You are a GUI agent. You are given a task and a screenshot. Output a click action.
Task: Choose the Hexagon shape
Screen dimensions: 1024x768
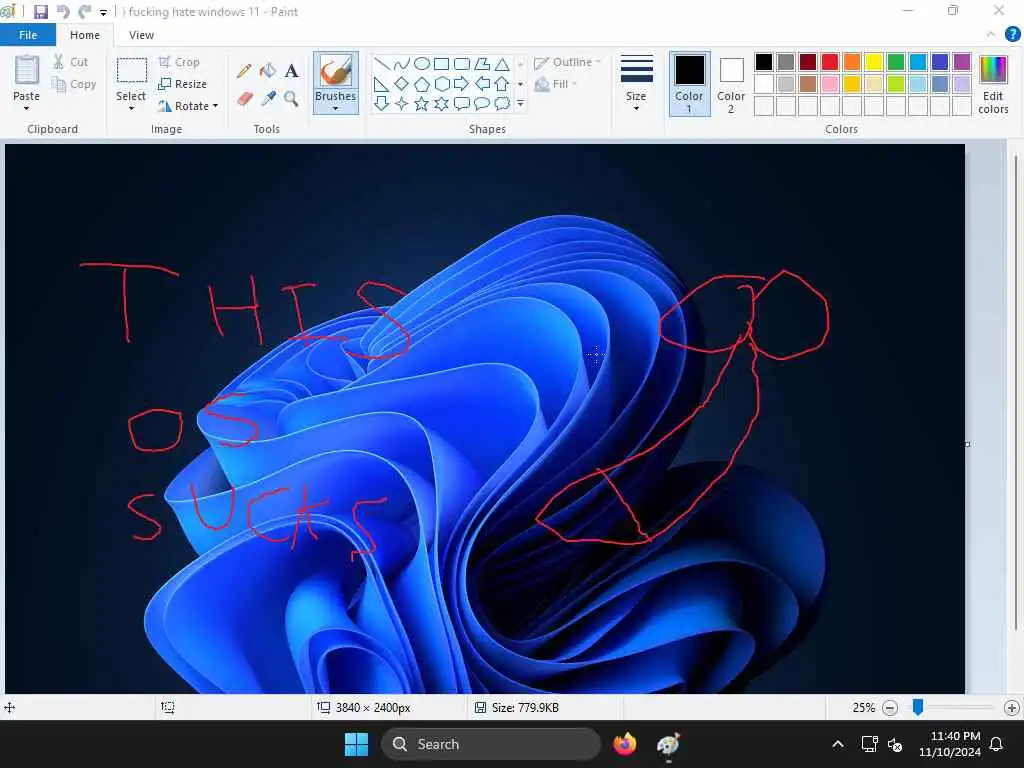point(441,84)
